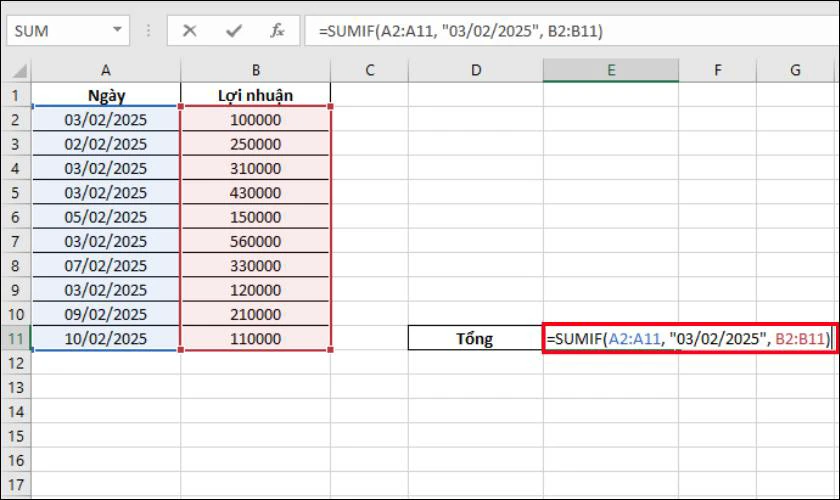840x500 pixels.
Task: Click the SUMIF formula in cell E11
Action: pyautogui.click(x=689, y=338)
